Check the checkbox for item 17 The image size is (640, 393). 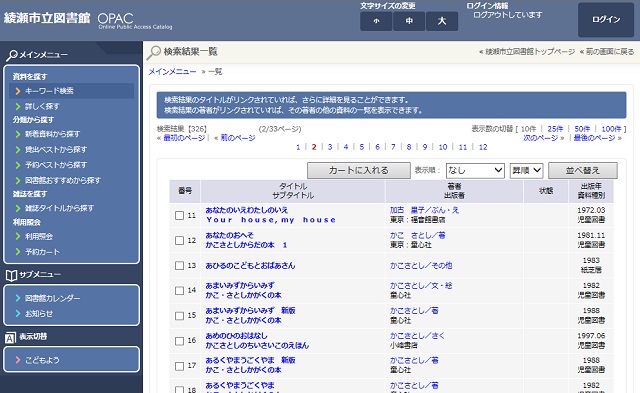(179, 366)
